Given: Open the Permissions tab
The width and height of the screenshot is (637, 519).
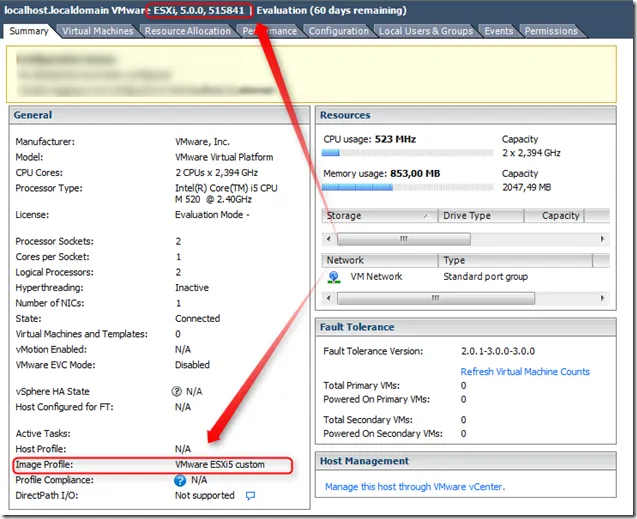Looking at the screenshot, I should (550, 31).
